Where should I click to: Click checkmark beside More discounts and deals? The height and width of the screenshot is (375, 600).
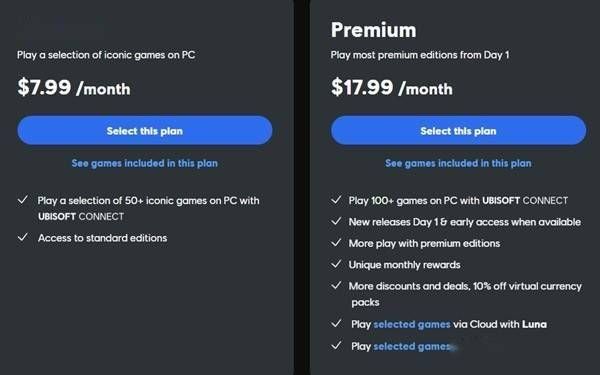coord(336,285)
